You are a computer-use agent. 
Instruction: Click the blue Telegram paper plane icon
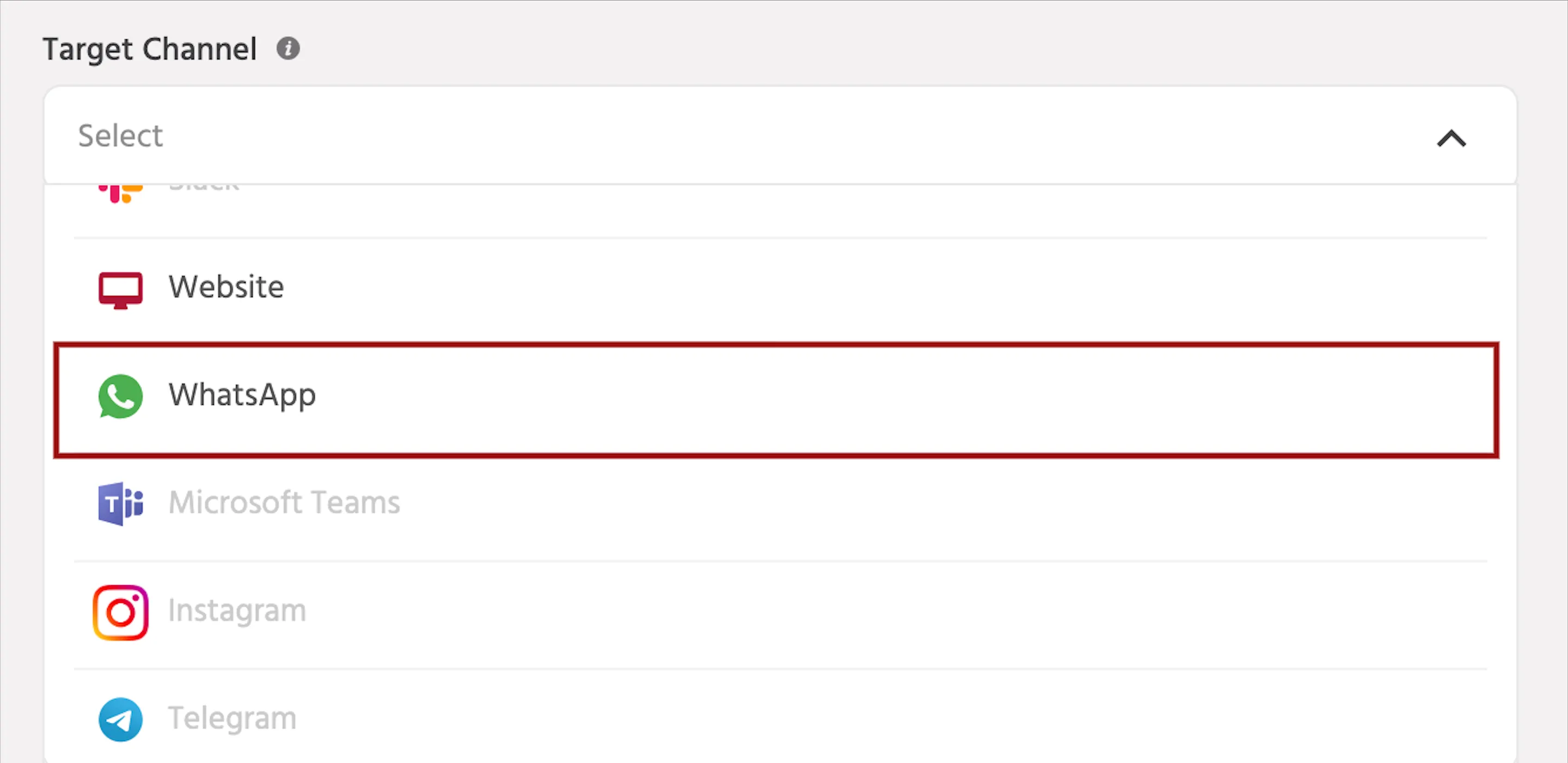(x=120, y=719)
